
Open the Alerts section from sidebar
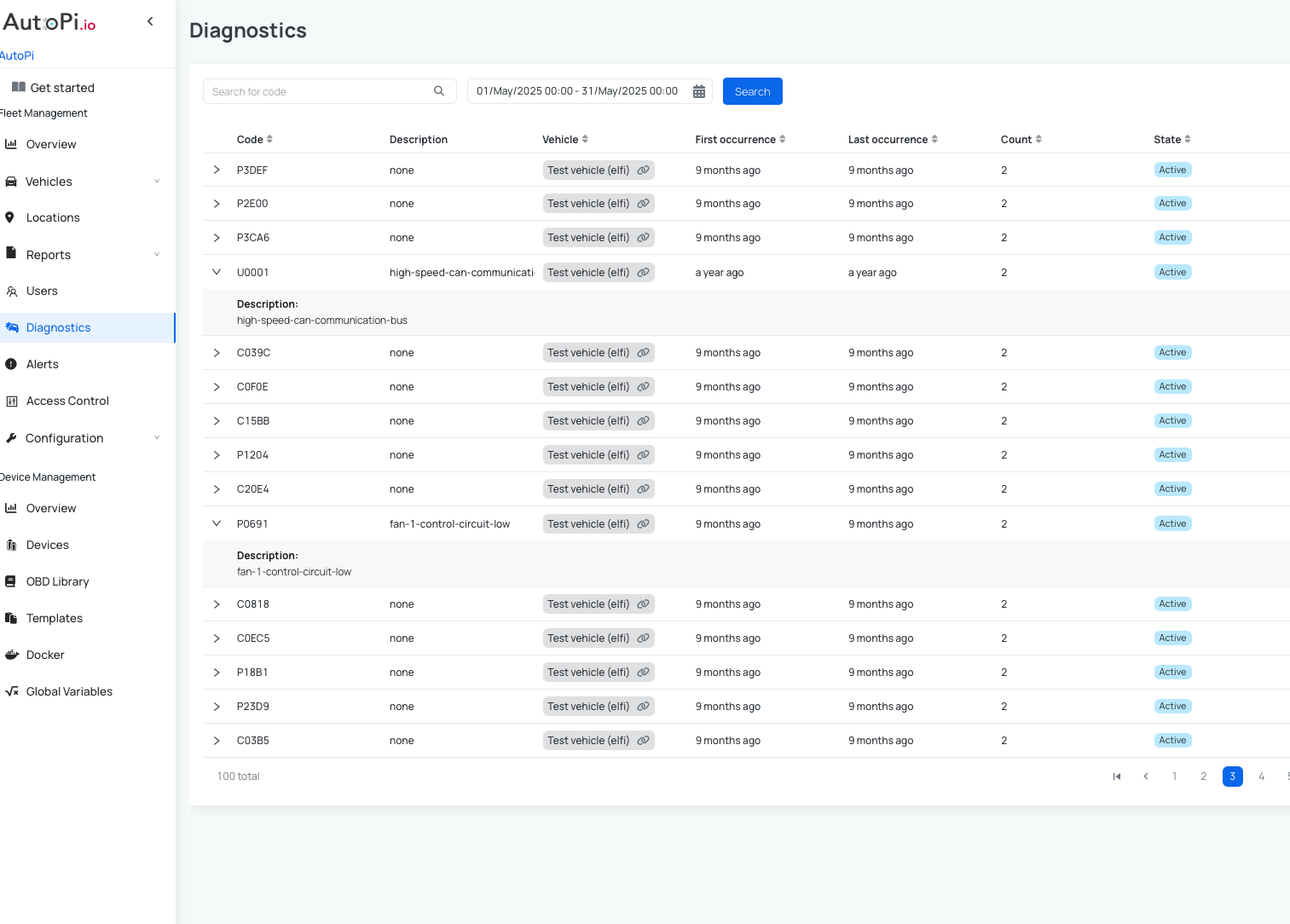[43, 364]
